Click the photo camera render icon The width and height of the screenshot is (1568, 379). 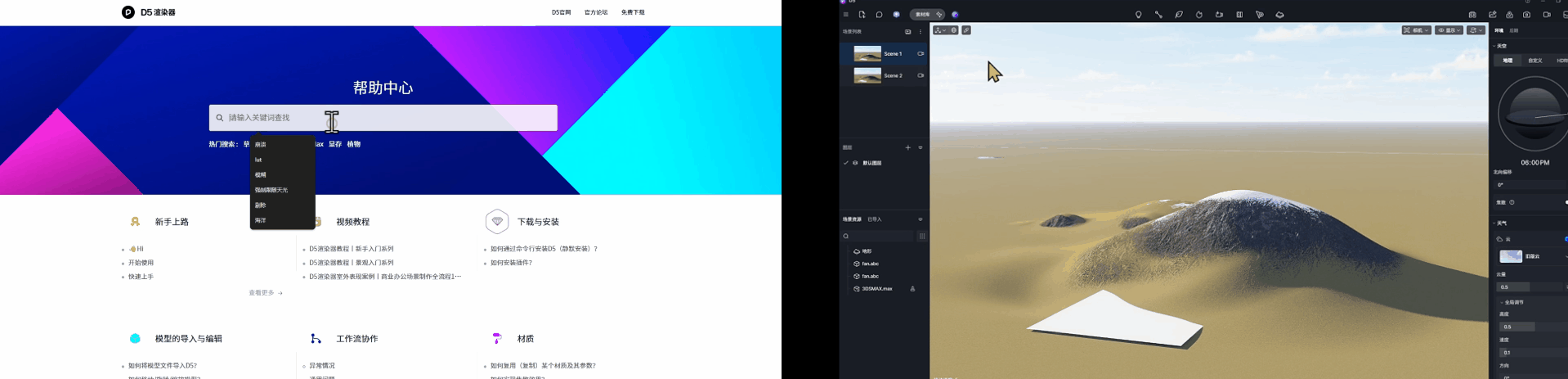tap(1526, 15)
